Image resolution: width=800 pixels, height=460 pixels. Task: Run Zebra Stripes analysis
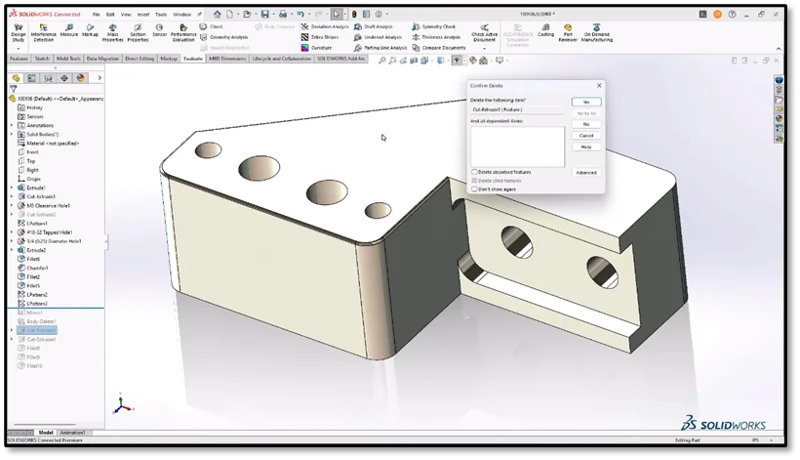click(x=316, y=36)
